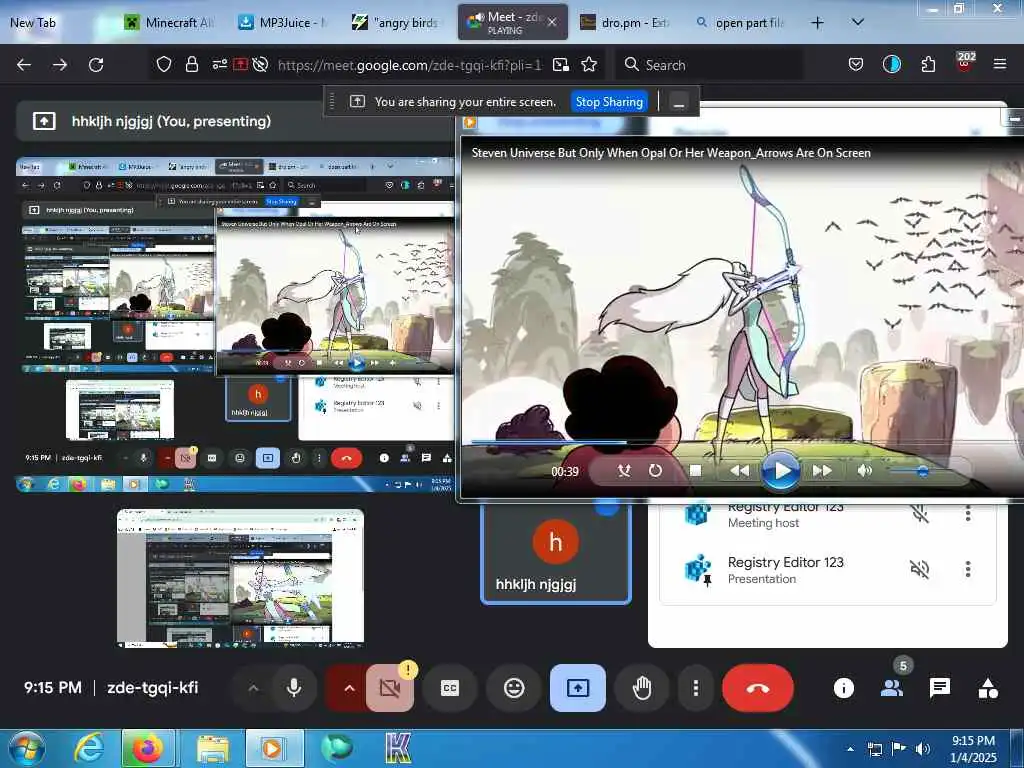Click the muted mic icon of Meeting host row

tap(920, 514)
